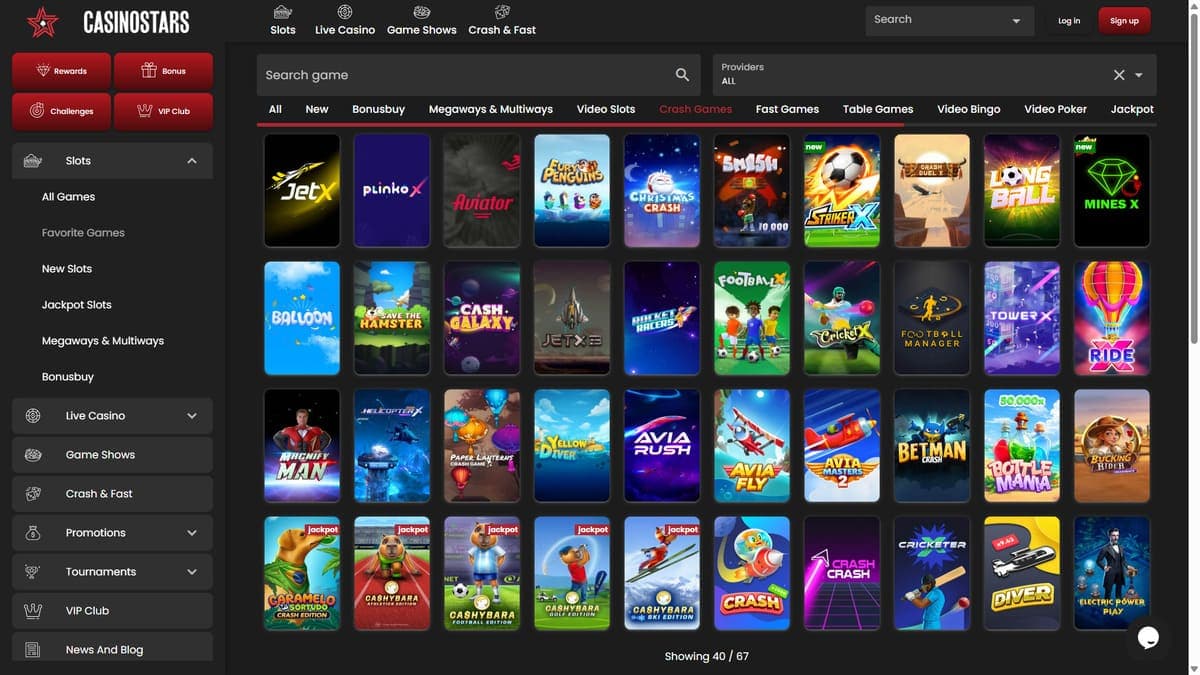
Task: Select the Table Games tab
Action: [878, 109]
